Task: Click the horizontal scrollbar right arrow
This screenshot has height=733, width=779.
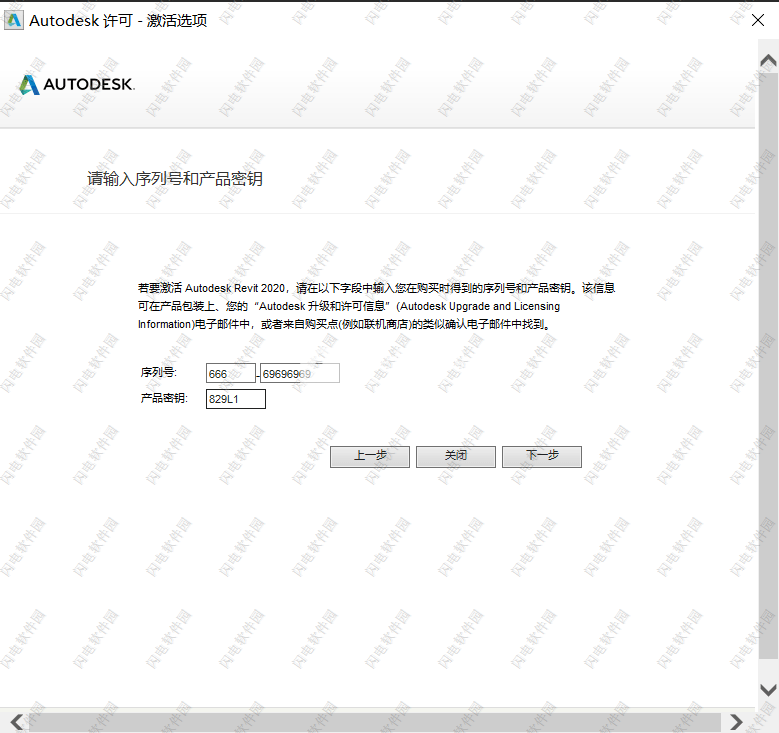Action: pos(736,722)
